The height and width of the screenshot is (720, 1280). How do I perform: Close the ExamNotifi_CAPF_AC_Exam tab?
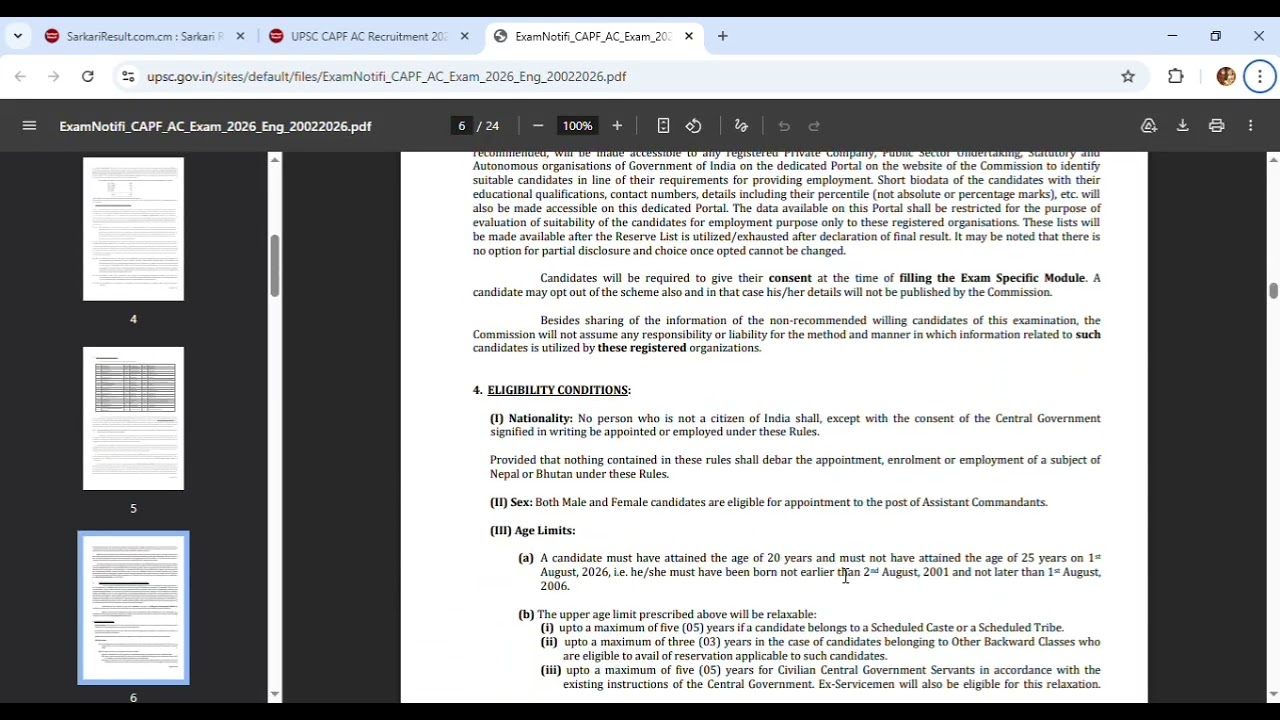(x=689, y=36)
